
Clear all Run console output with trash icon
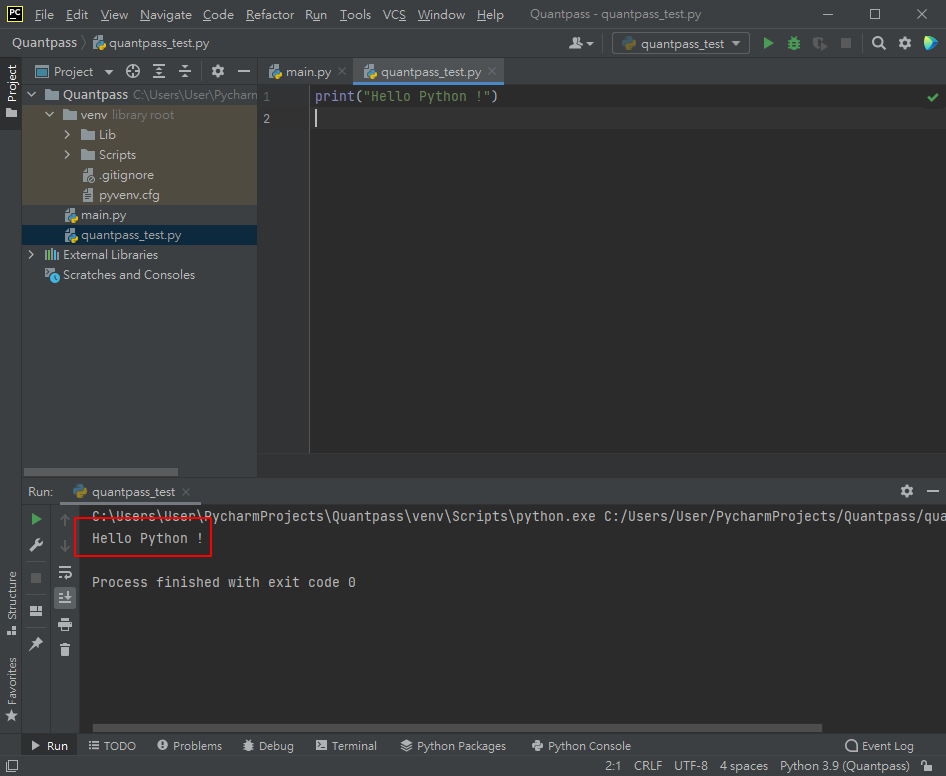tap(65, 650)
